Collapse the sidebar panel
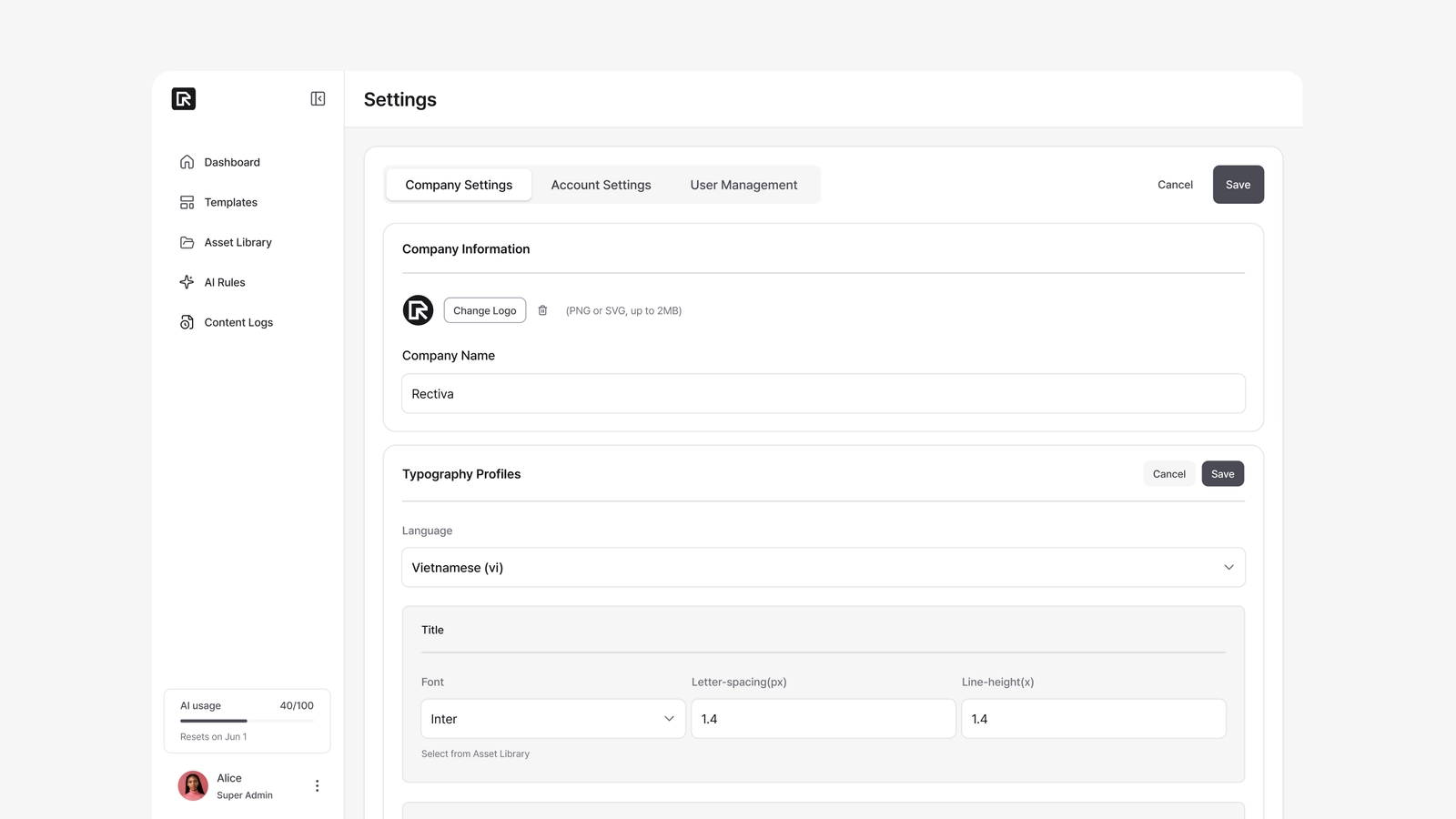Viewport: 1456px width, 819px height. tap(318, 98)
